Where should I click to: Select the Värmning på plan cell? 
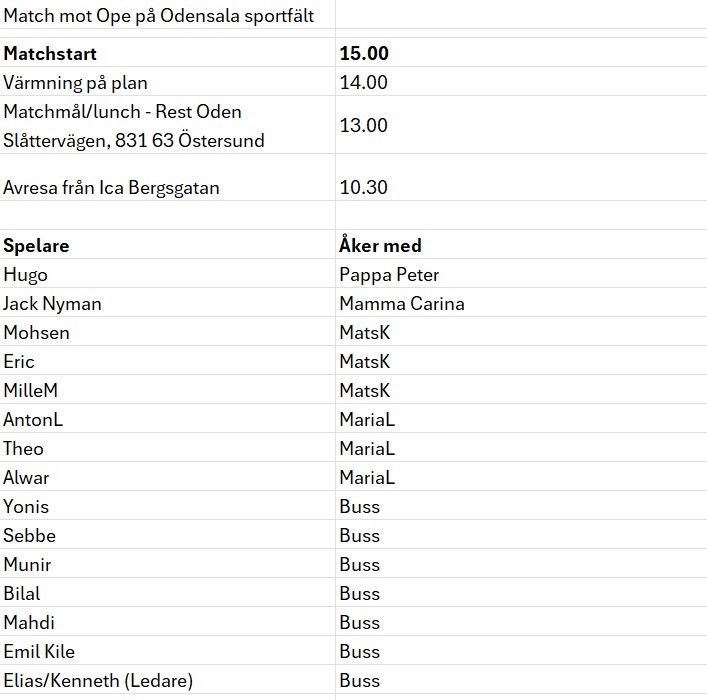[167, 82]
